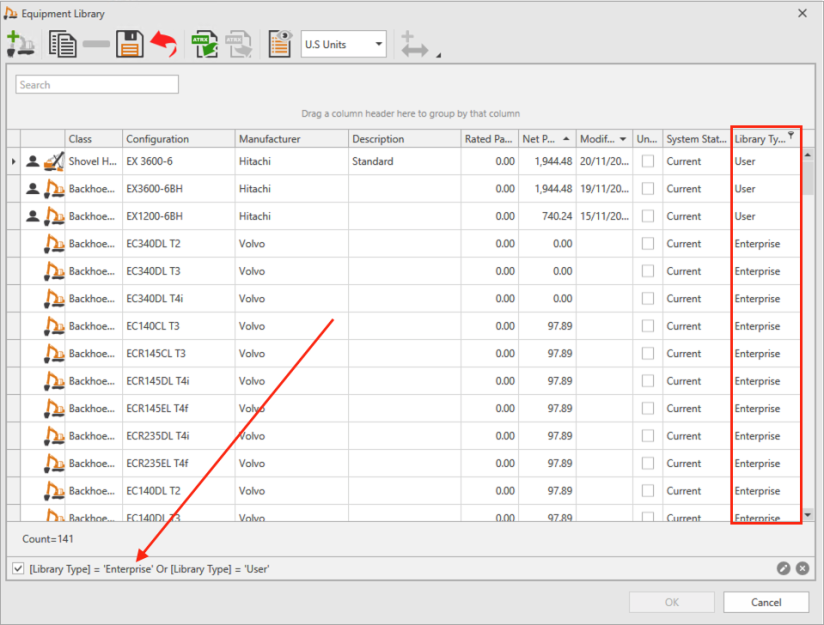The image size is (824, 625).
Task: Click the grid's vertical scrollbar down arrow
Action: (x=807, y=513)
